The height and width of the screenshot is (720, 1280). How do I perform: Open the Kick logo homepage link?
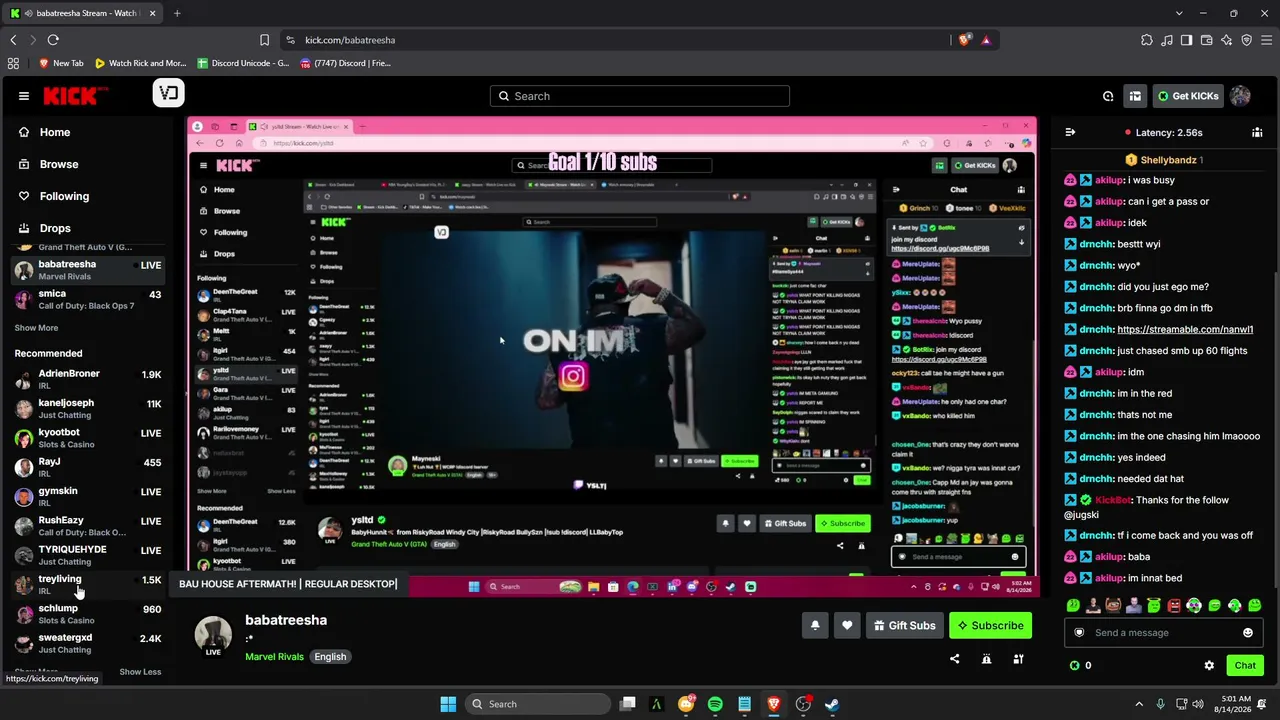pos(75,96)
